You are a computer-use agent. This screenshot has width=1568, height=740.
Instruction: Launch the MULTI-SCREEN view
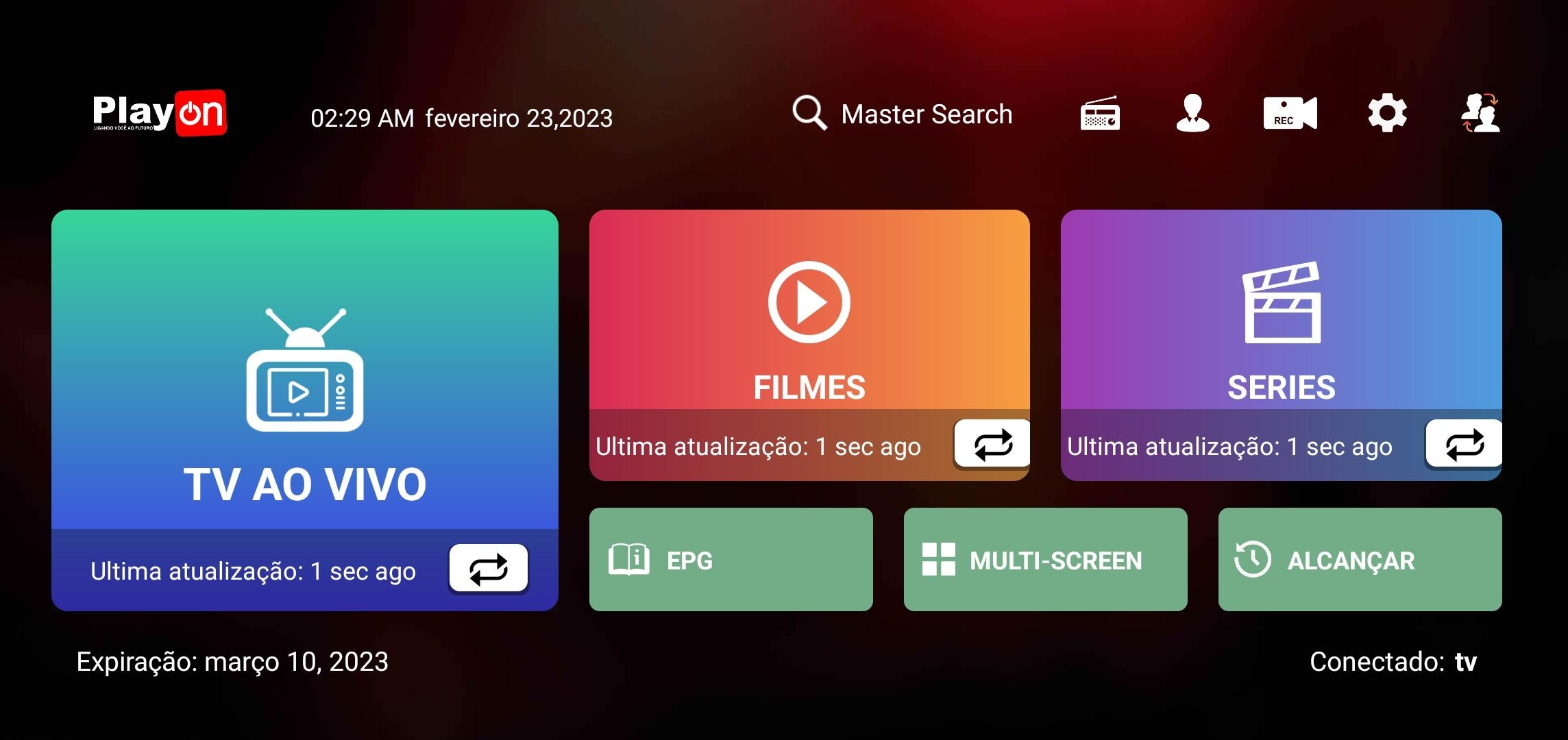point(1045,560)
